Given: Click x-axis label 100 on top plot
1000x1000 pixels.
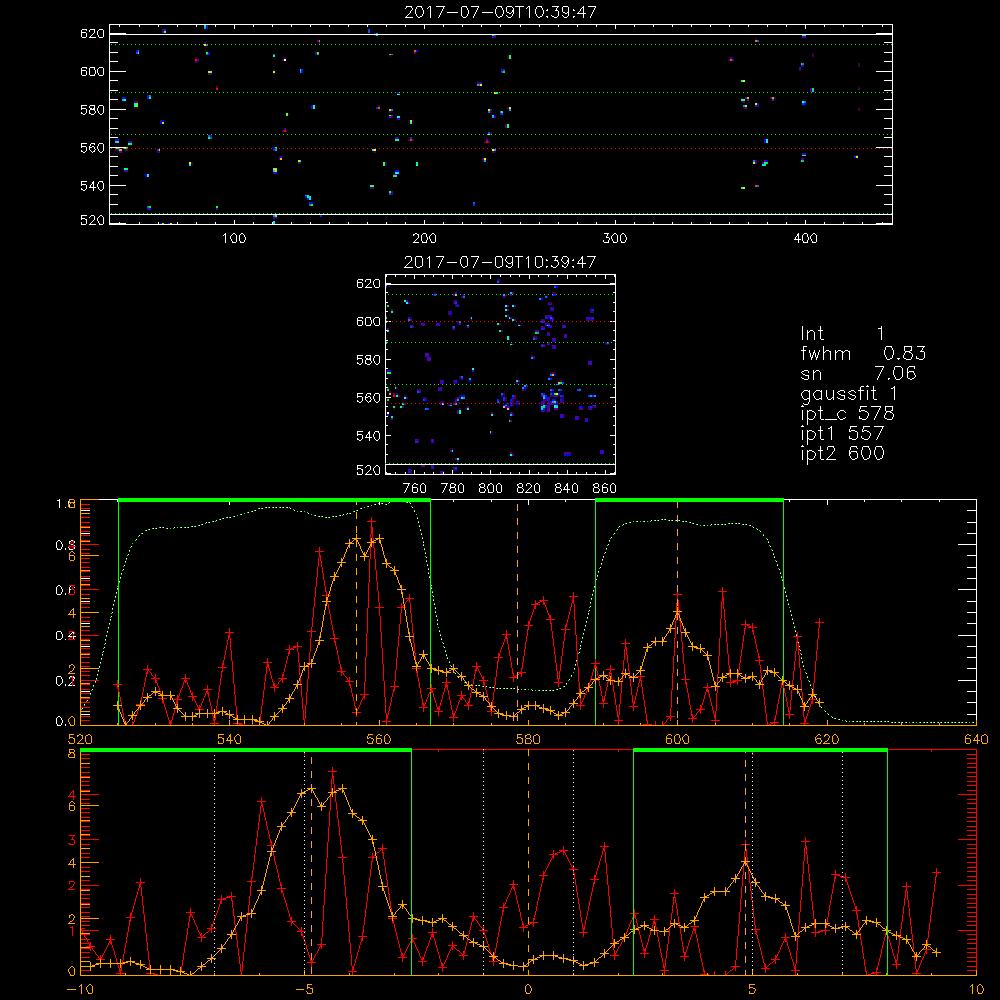Looking at the screenshot, I should [x=234, y=239].
